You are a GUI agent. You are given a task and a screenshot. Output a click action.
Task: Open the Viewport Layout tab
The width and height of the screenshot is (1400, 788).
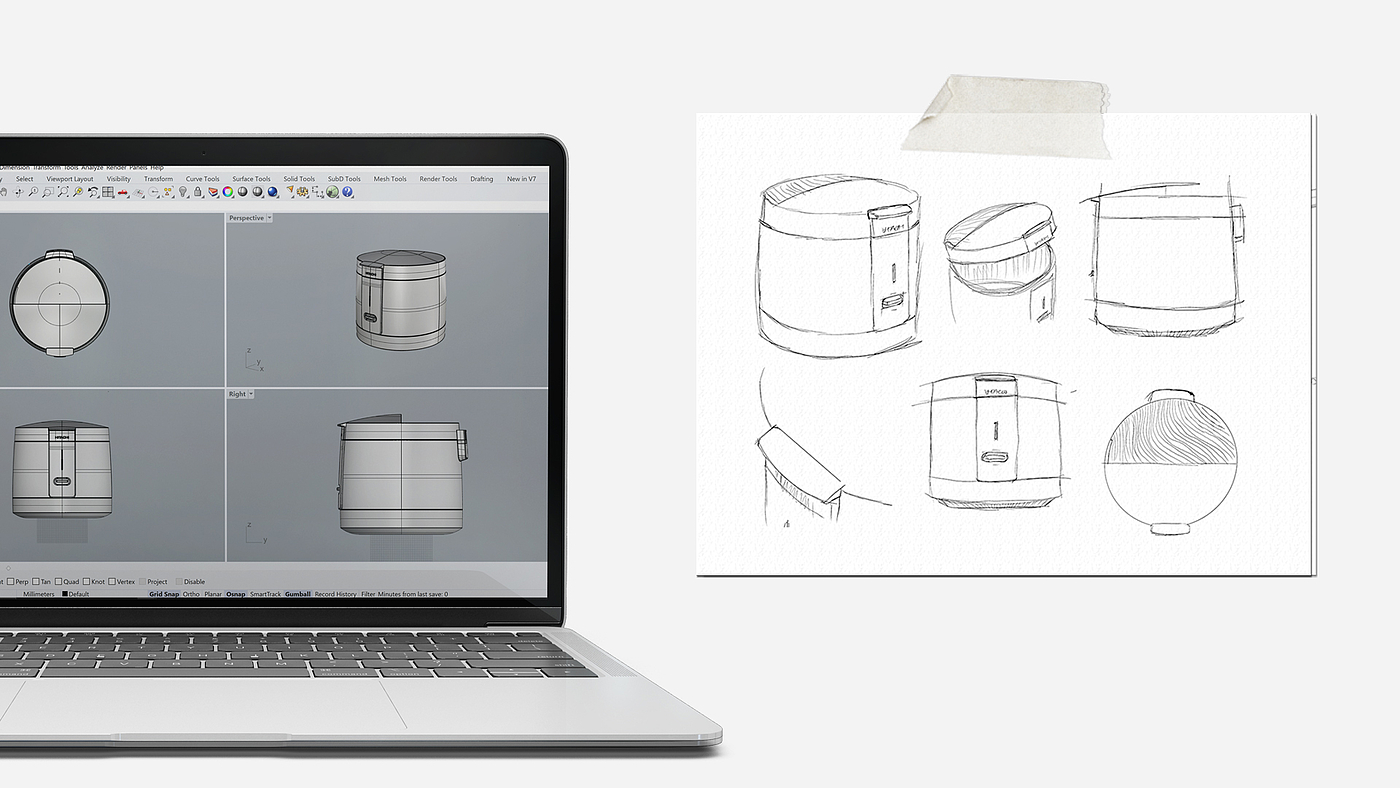70,179
